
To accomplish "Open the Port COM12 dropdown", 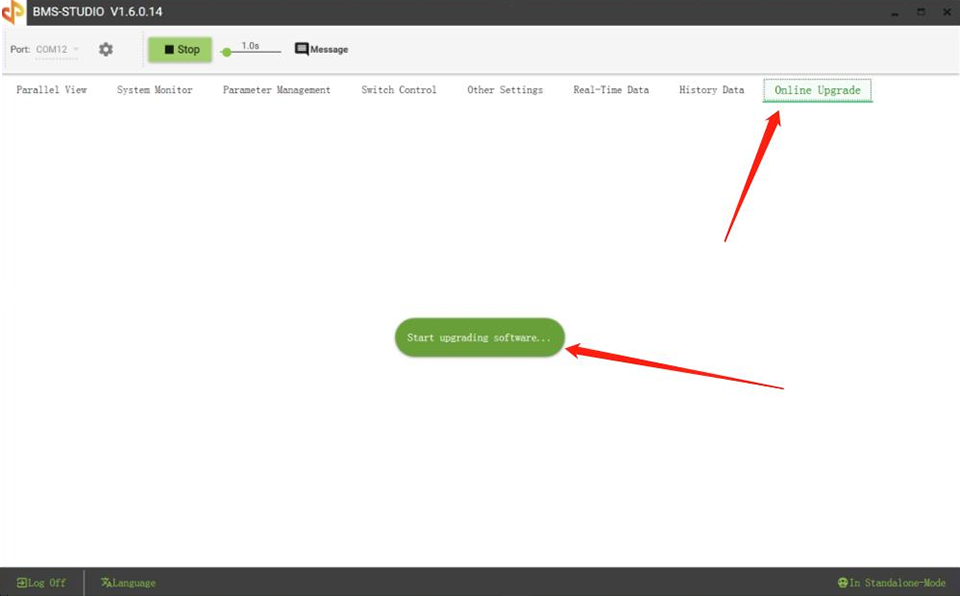I will [57, 48].
